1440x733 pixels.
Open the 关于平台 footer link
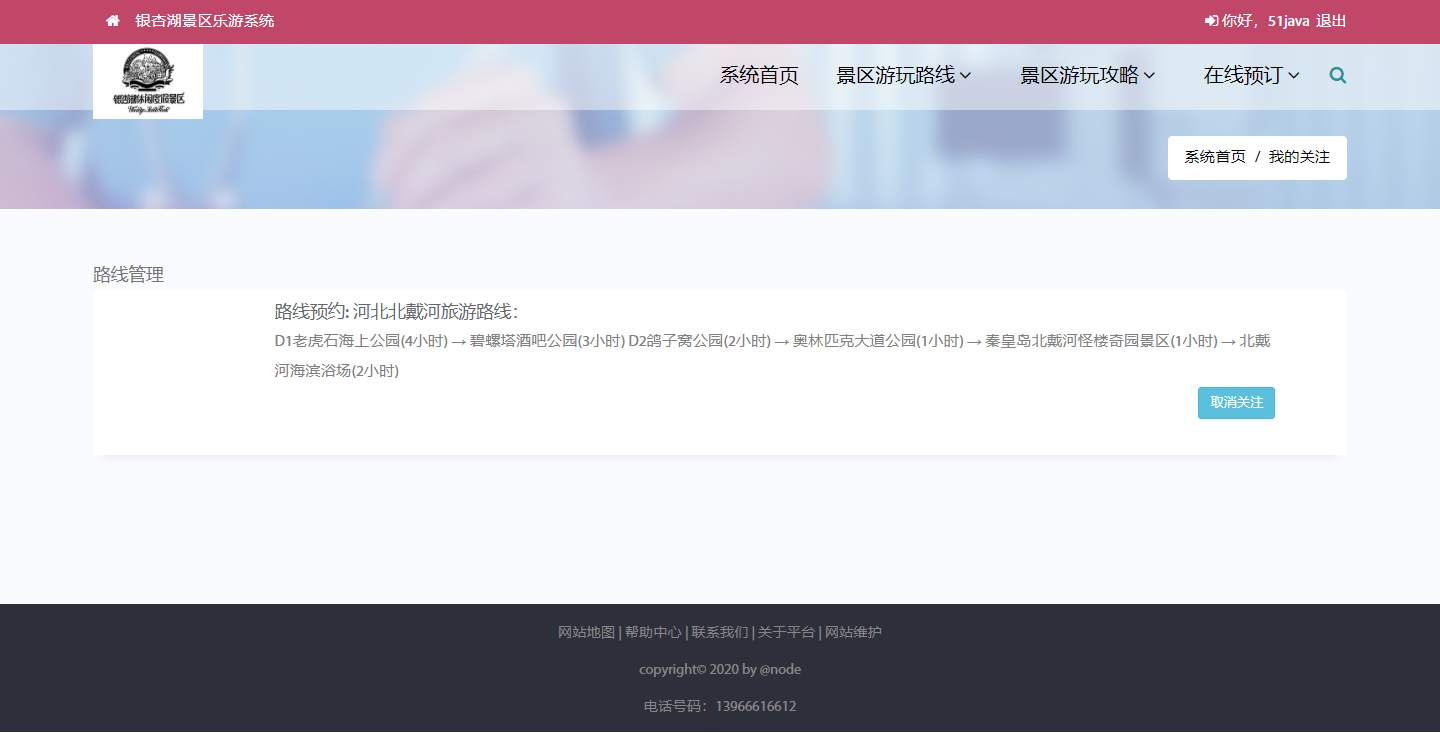(x=786, y=632)
